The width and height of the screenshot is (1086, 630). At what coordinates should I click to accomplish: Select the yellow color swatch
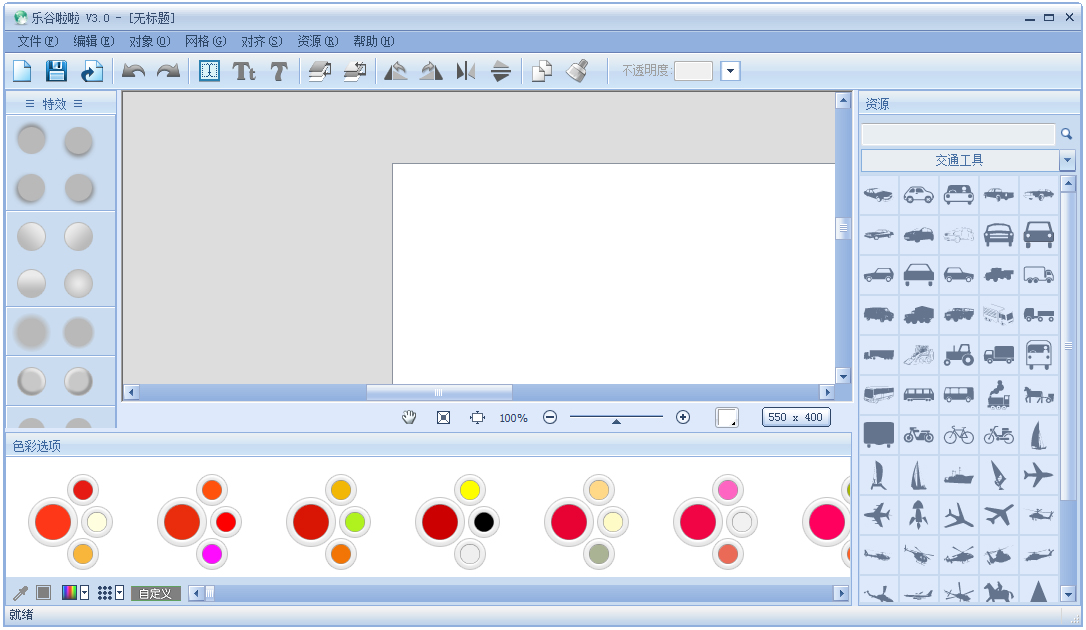pos(470,490)
